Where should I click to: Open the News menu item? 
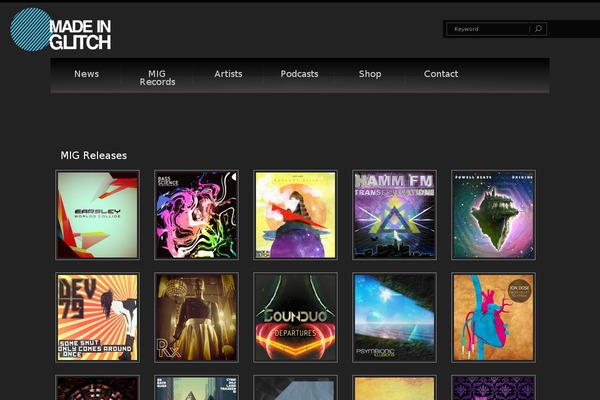coord(86,74)
